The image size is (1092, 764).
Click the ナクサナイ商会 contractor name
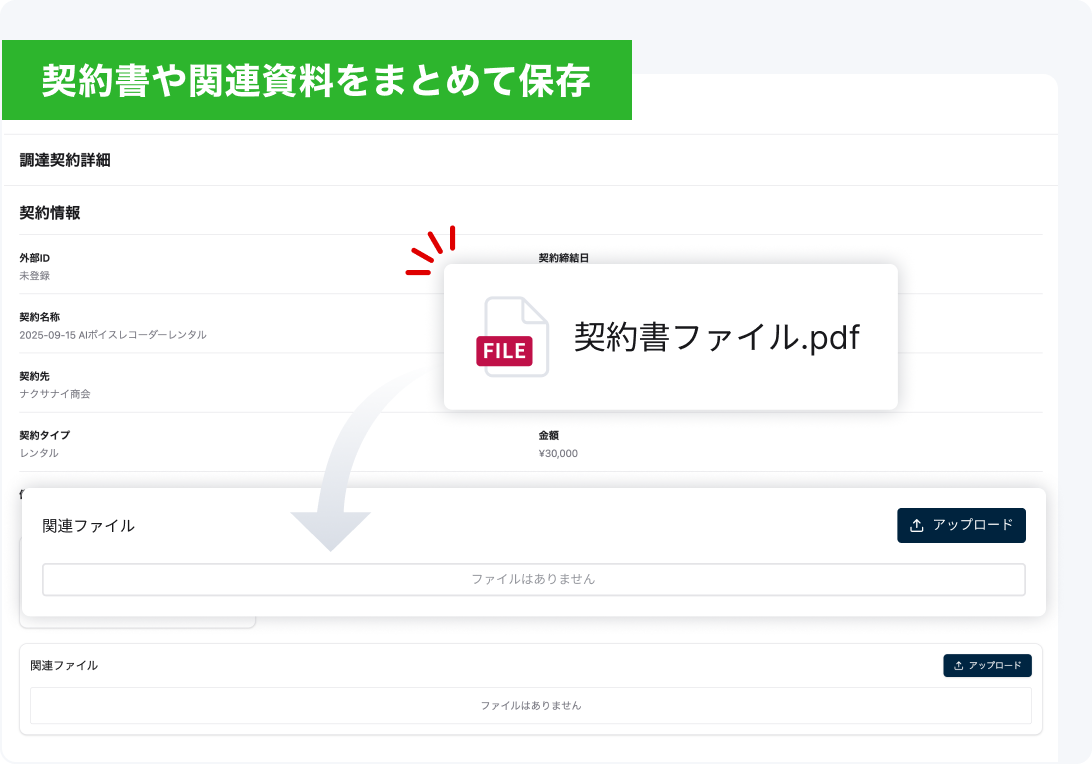coord(55,394)
